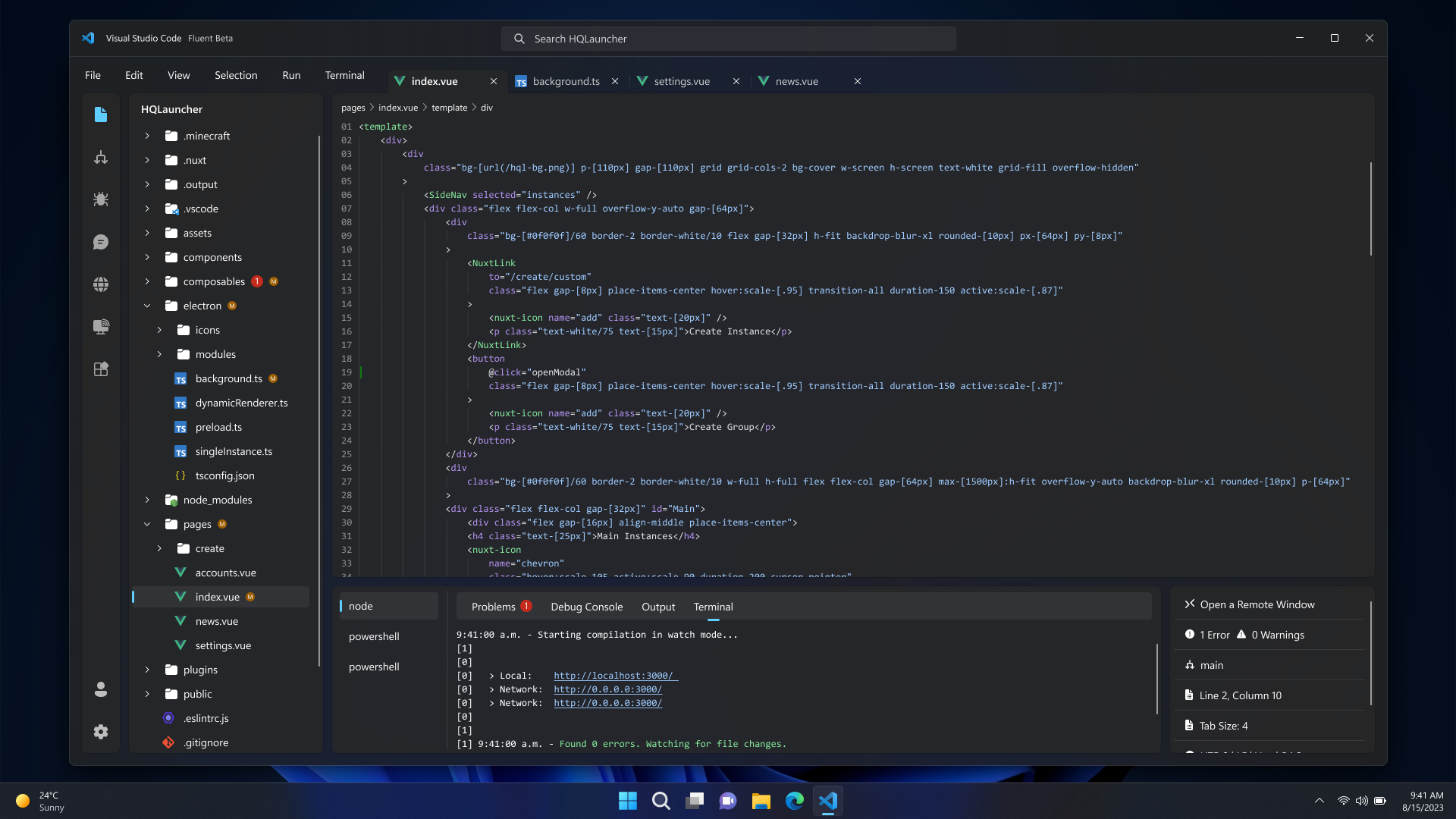Open File Explorer from the taskbar
The image size is (1456, 819).
coord(761,801)
